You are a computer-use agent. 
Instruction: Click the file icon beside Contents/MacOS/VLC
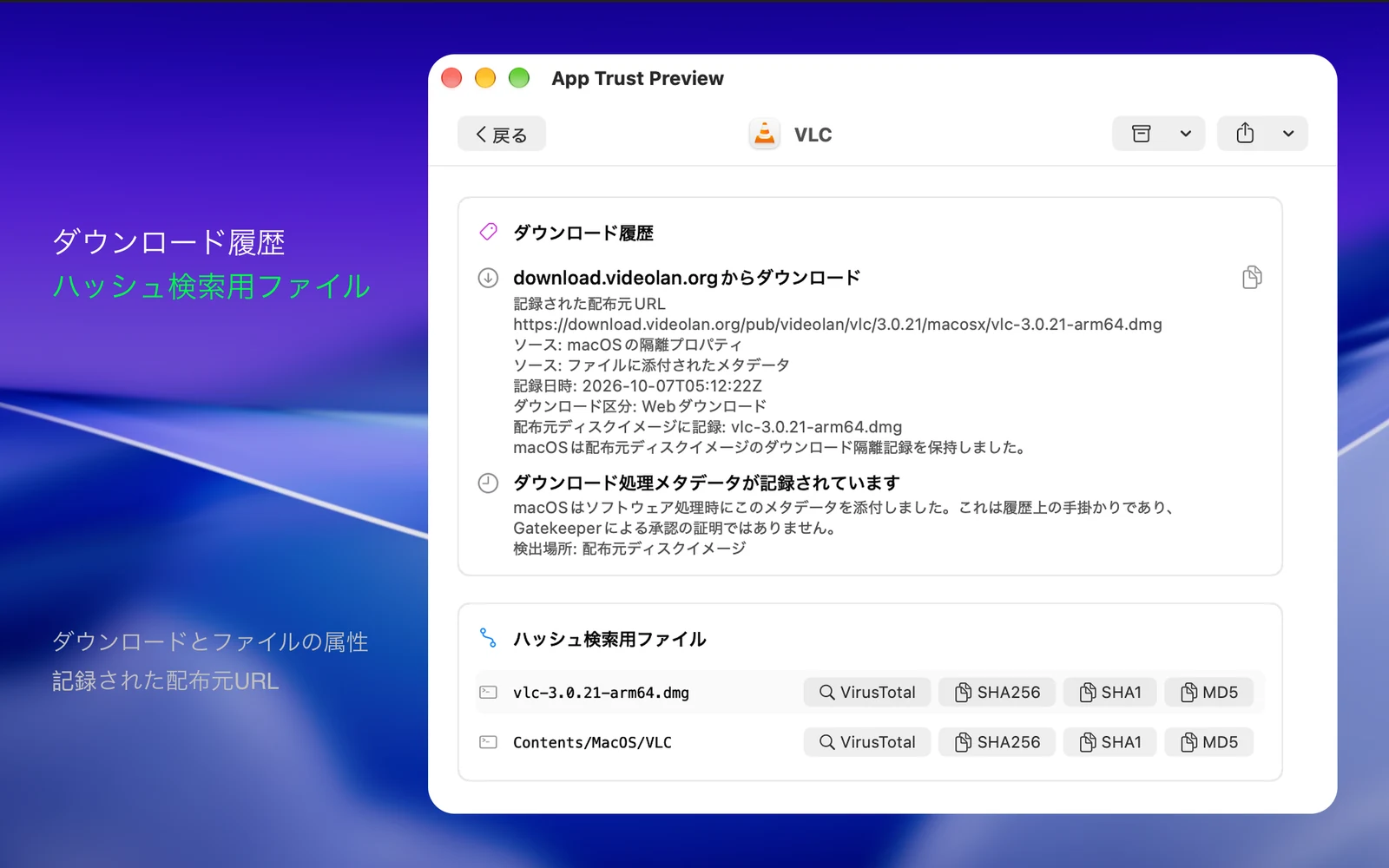(488, 742)
